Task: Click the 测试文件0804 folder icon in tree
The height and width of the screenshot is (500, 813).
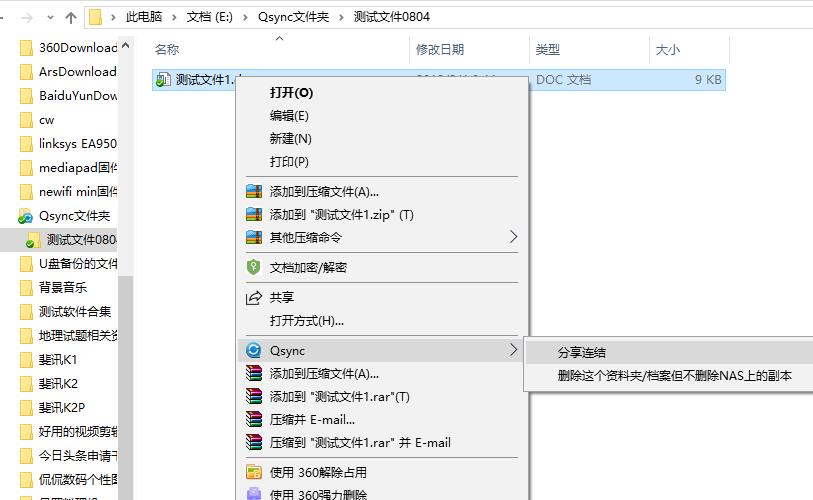Action: point(33,240)
